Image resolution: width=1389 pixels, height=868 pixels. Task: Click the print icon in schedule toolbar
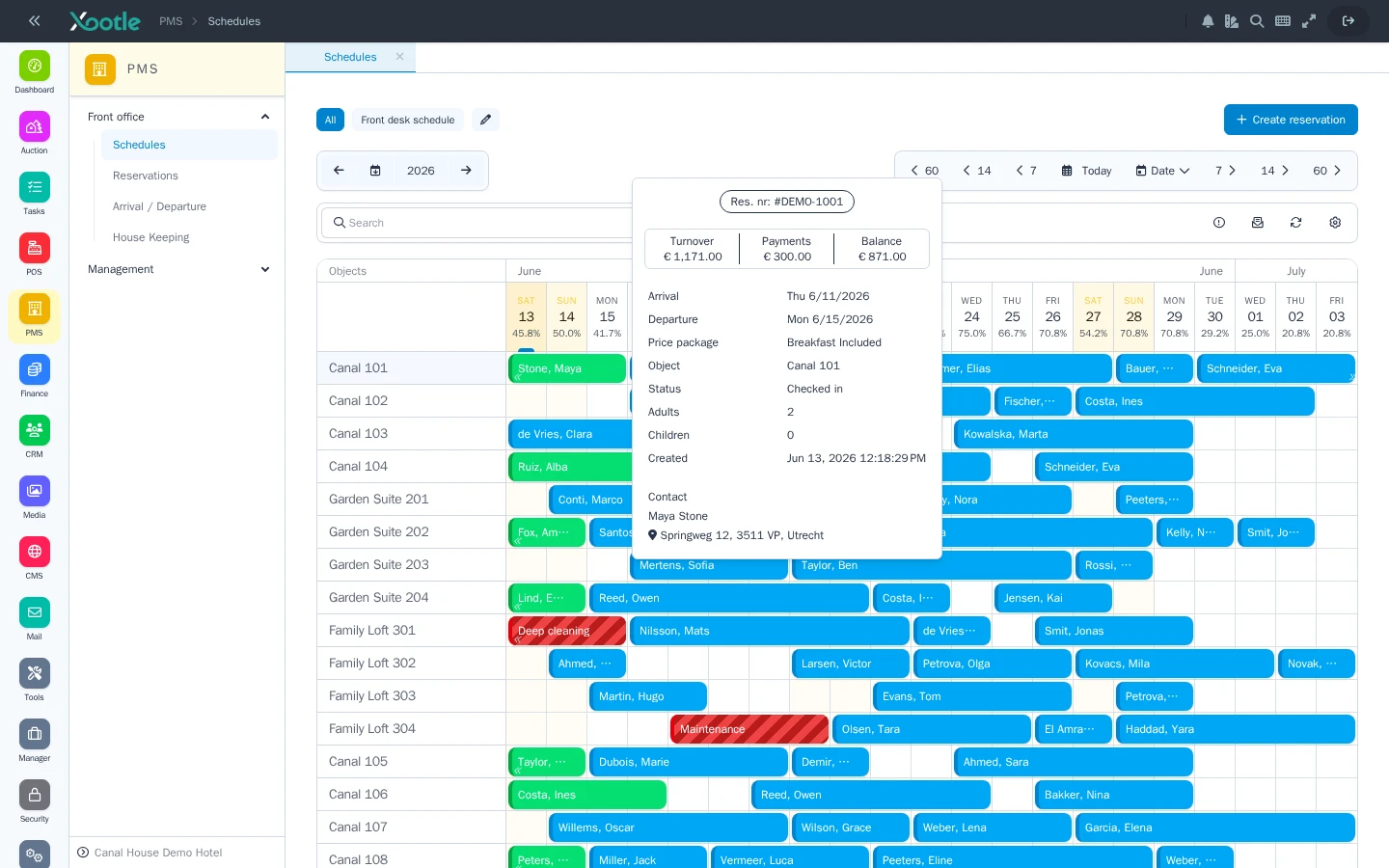pyautogui.click(x=1258, y=223)
